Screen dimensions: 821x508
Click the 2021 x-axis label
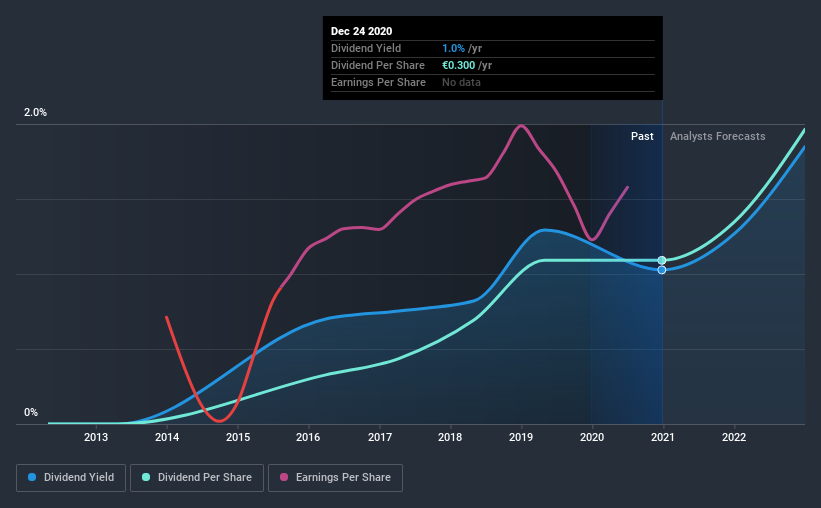coord(663,437)
